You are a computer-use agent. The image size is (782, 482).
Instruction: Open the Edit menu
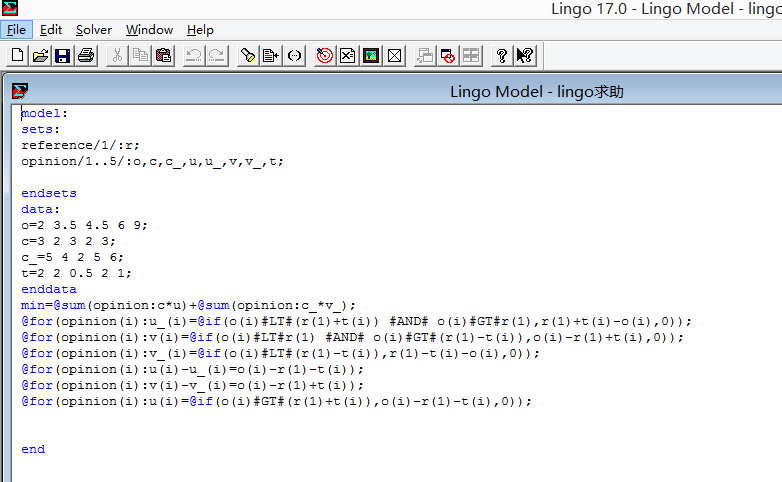pos(51,30)
